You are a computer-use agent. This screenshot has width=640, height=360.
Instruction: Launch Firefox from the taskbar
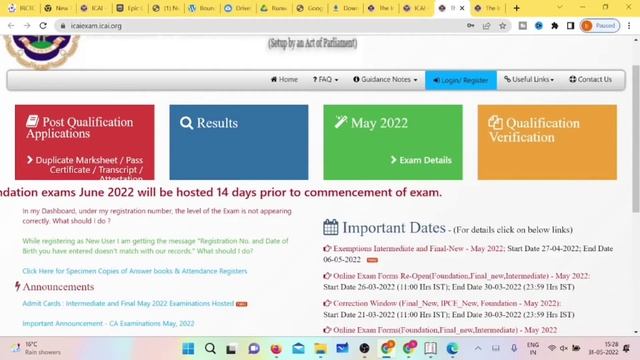pos(276,349)
